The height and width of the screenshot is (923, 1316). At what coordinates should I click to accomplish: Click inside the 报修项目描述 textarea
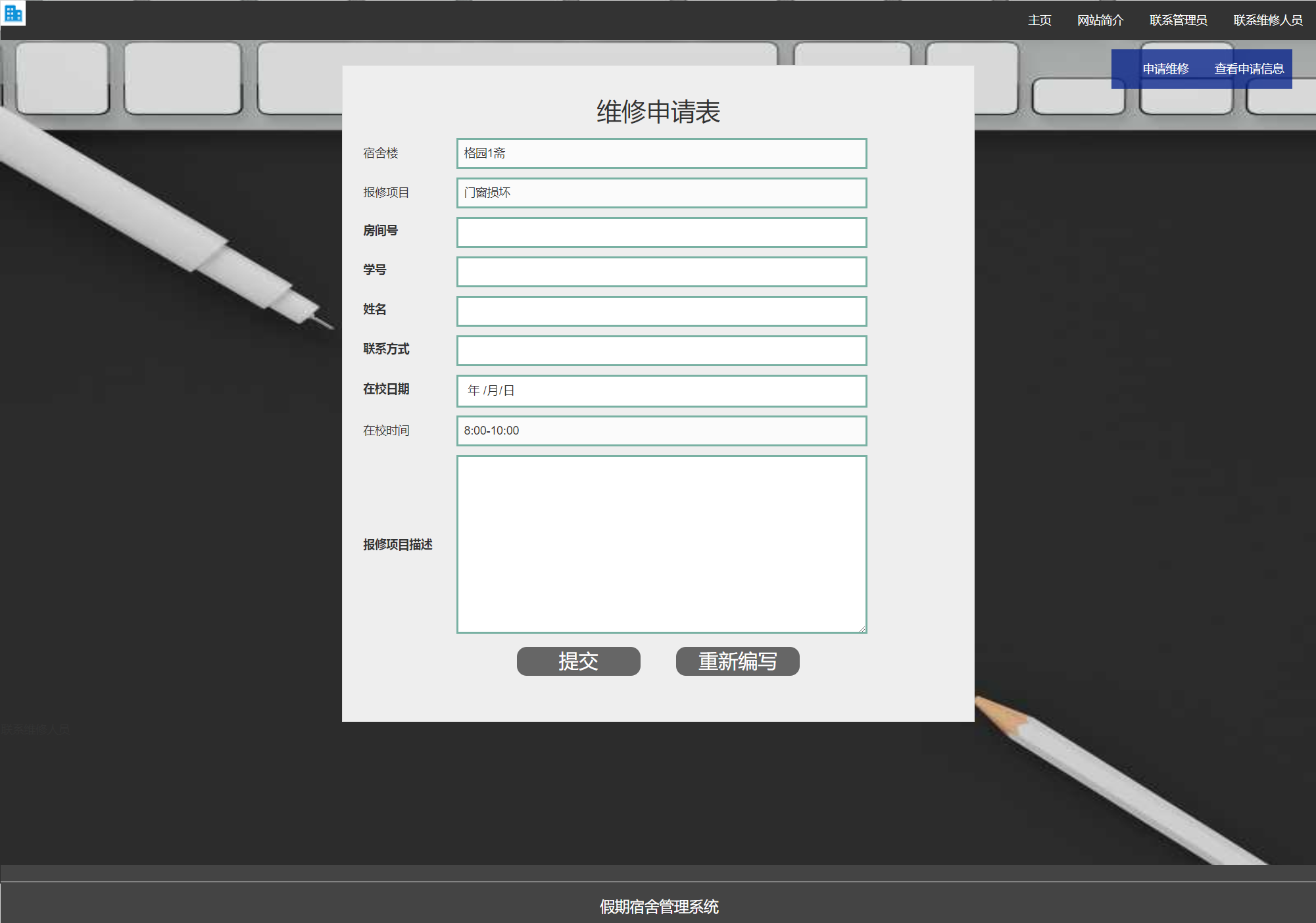pos(661,544)
